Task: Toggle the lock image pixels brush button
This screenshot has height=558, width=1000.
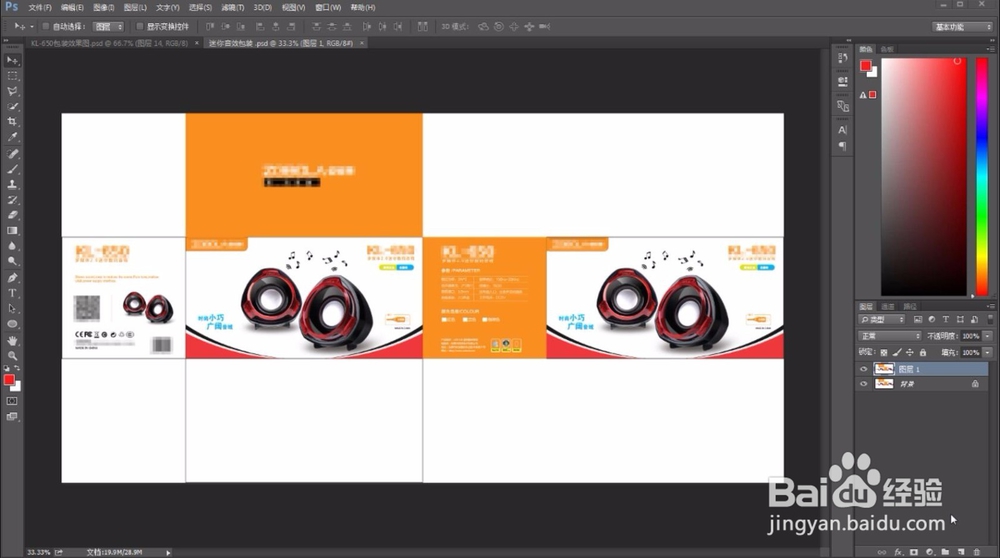Action: click(x=897, y=352)
